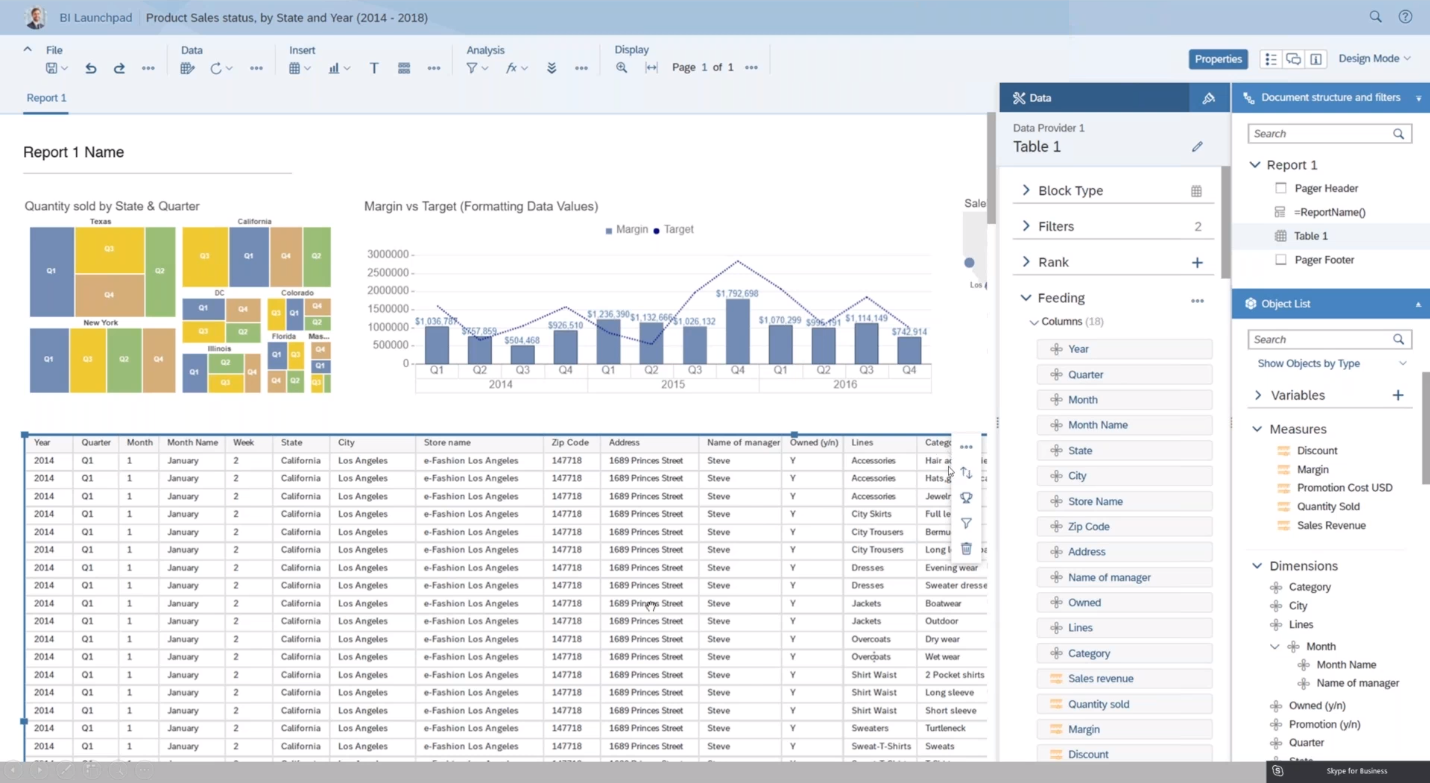Screen dimensions: 1430x783
Task: Open the paintbrush format tab in the build panel
Action: click(x=1208, y=98)
